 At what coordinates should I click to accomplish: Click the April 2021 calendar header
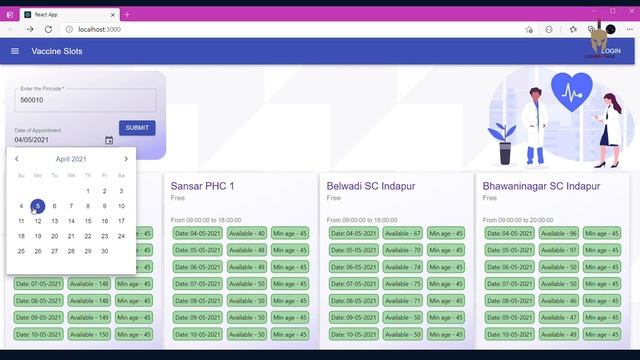pos(71,159)
